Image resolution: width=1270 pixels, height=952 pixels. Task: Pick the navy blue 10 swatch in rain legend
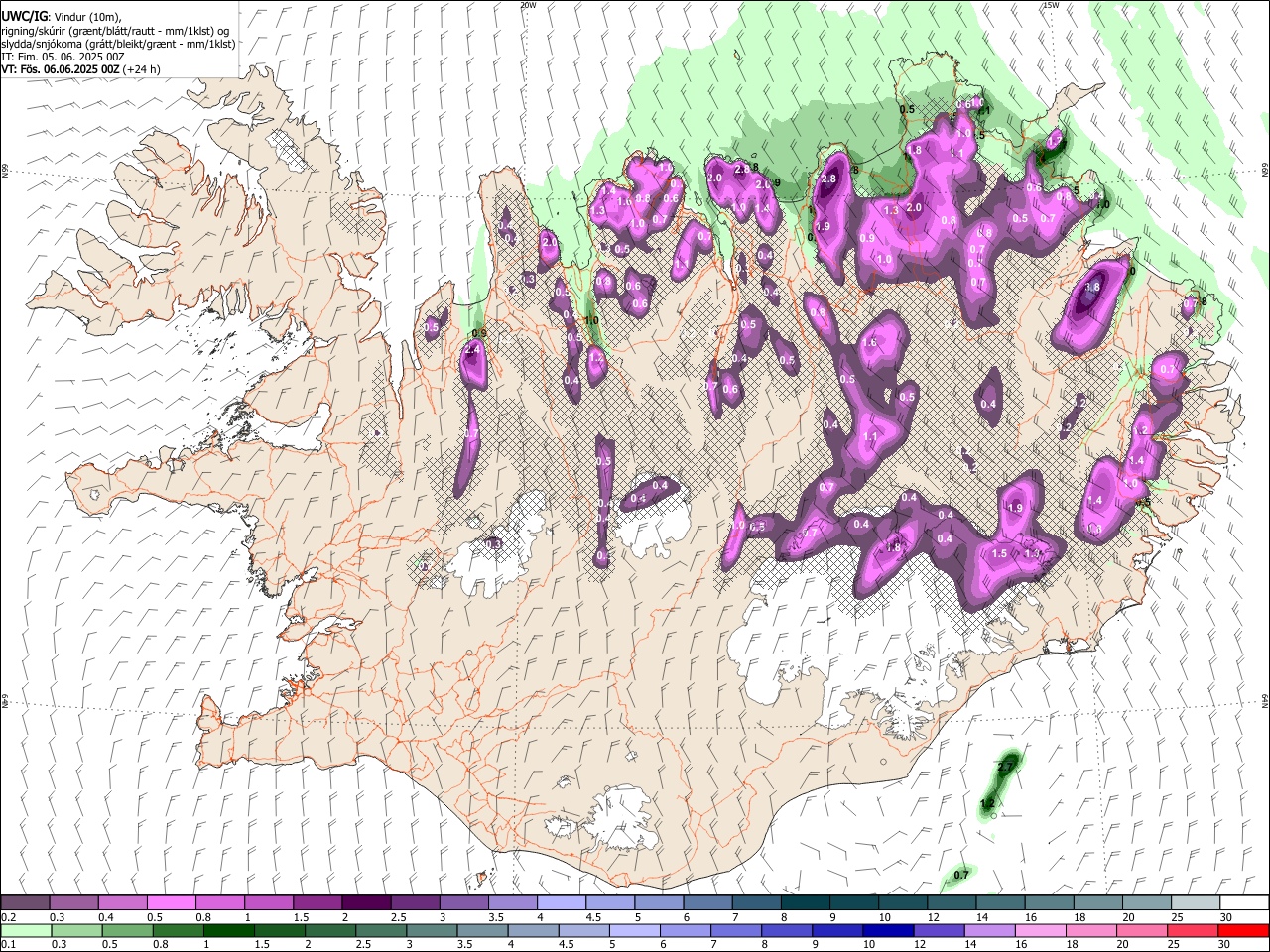tap(888, 930)
